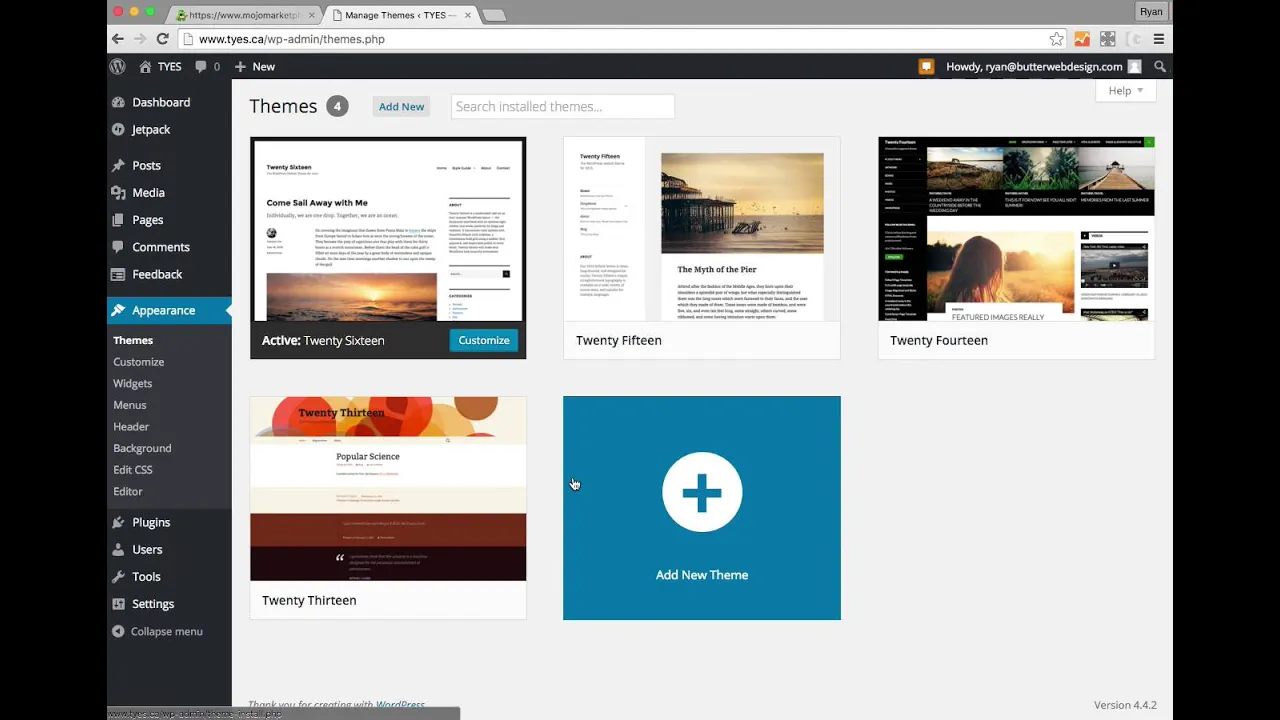Click the fullscreen arrows extension icon
1280x720 pixels.
tap(1108, 39)
